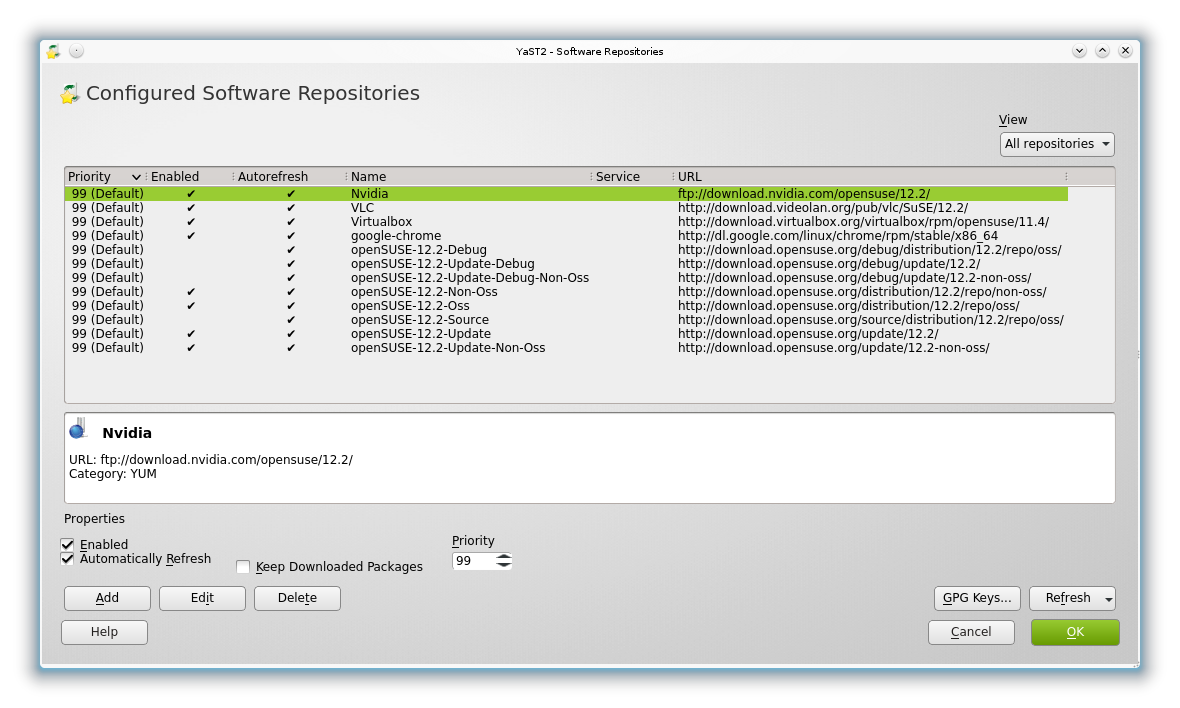Sort by the Service column header
The width and height of the screenshot is (1180, 708).
coord(631,177)
